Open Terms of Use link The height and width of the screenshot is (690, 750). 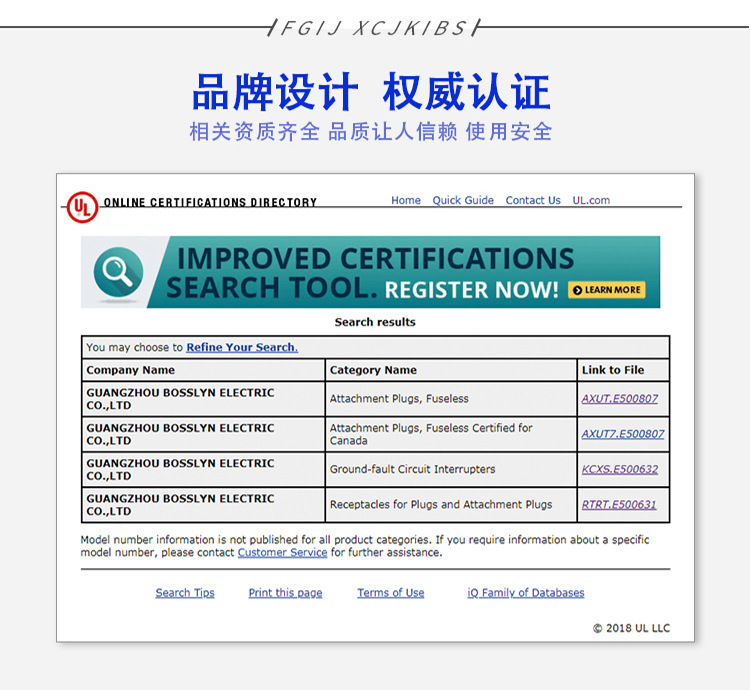pos(390,592)
